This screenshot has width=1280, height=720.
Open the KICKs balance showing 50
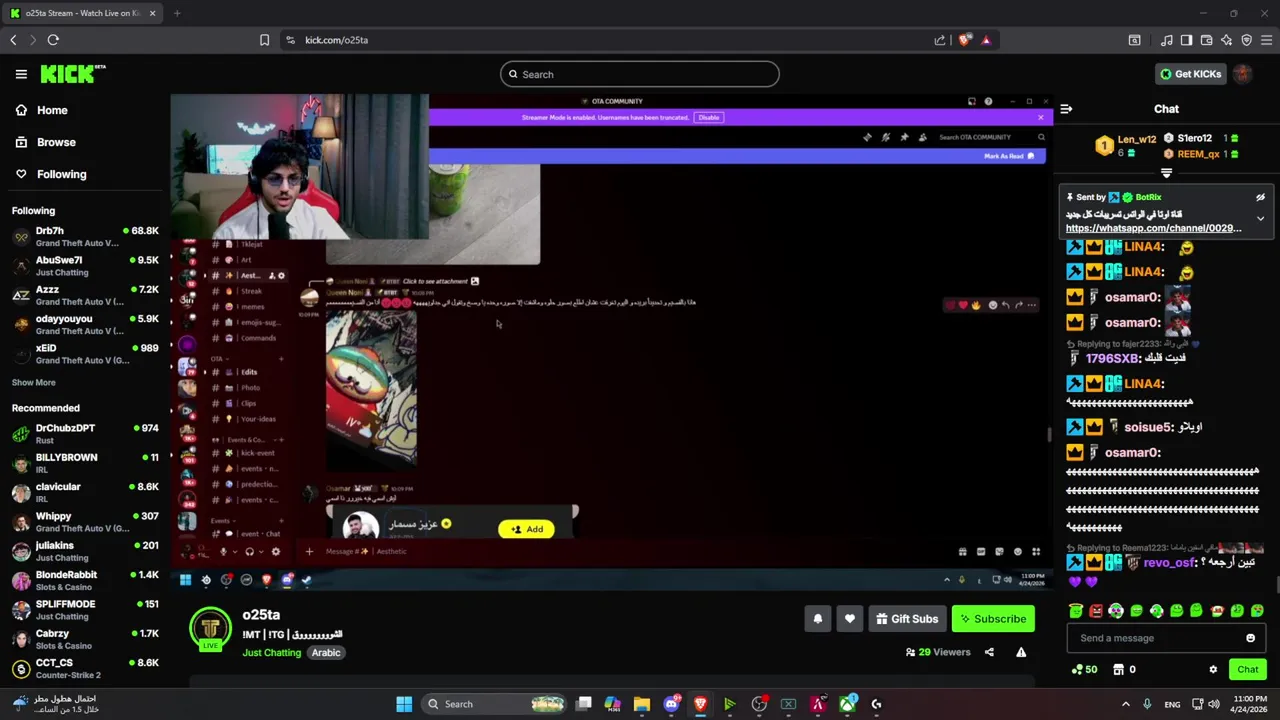coord(1084,669)
